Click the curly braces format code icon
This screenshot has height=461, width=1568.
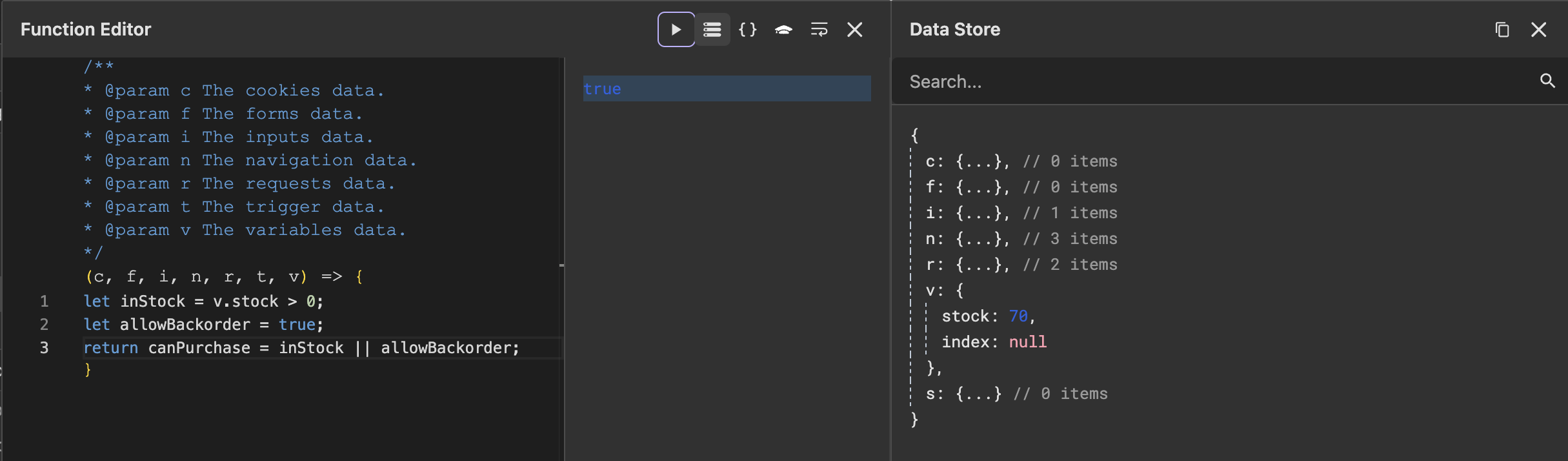748,30
